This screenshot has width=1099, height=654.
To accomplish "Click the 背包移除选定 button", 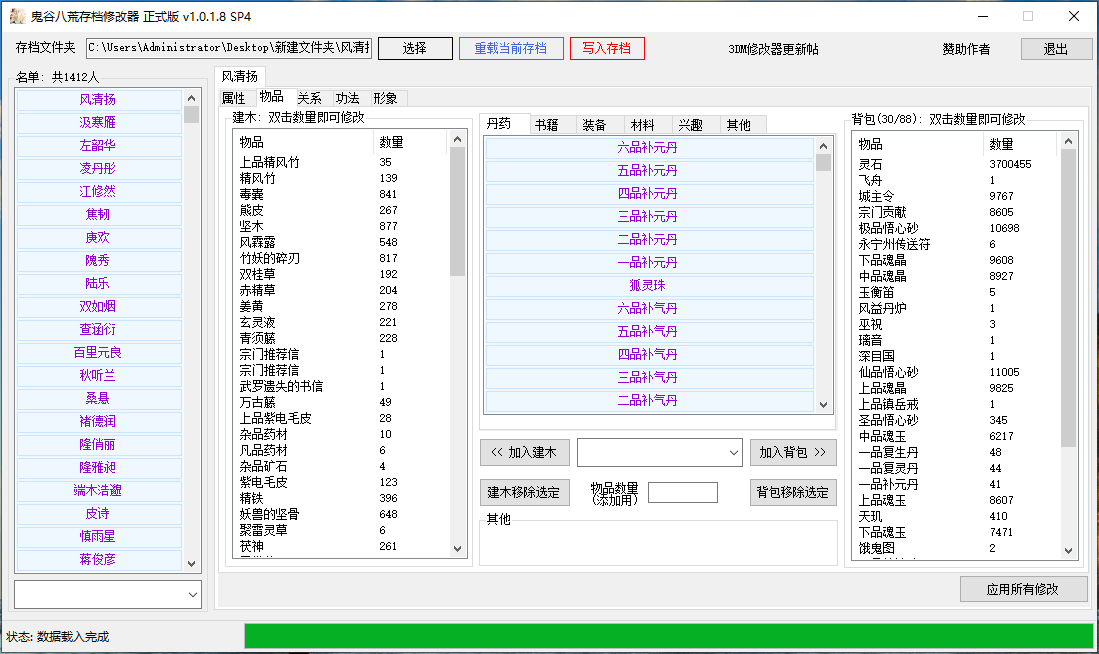I will 793,493.
